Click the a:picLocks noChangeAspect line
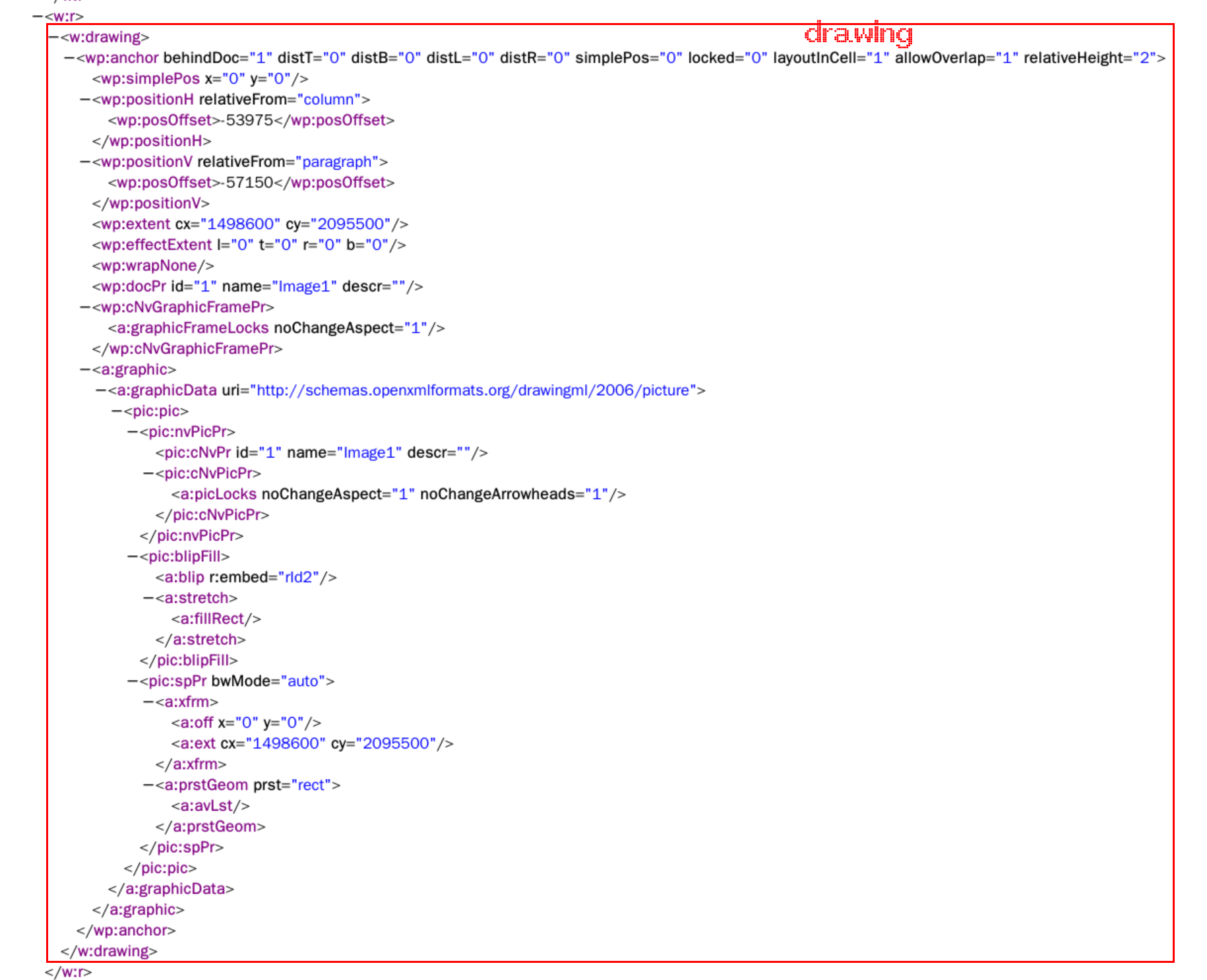This screenshot has width=1207, height=980. point(399,494)
